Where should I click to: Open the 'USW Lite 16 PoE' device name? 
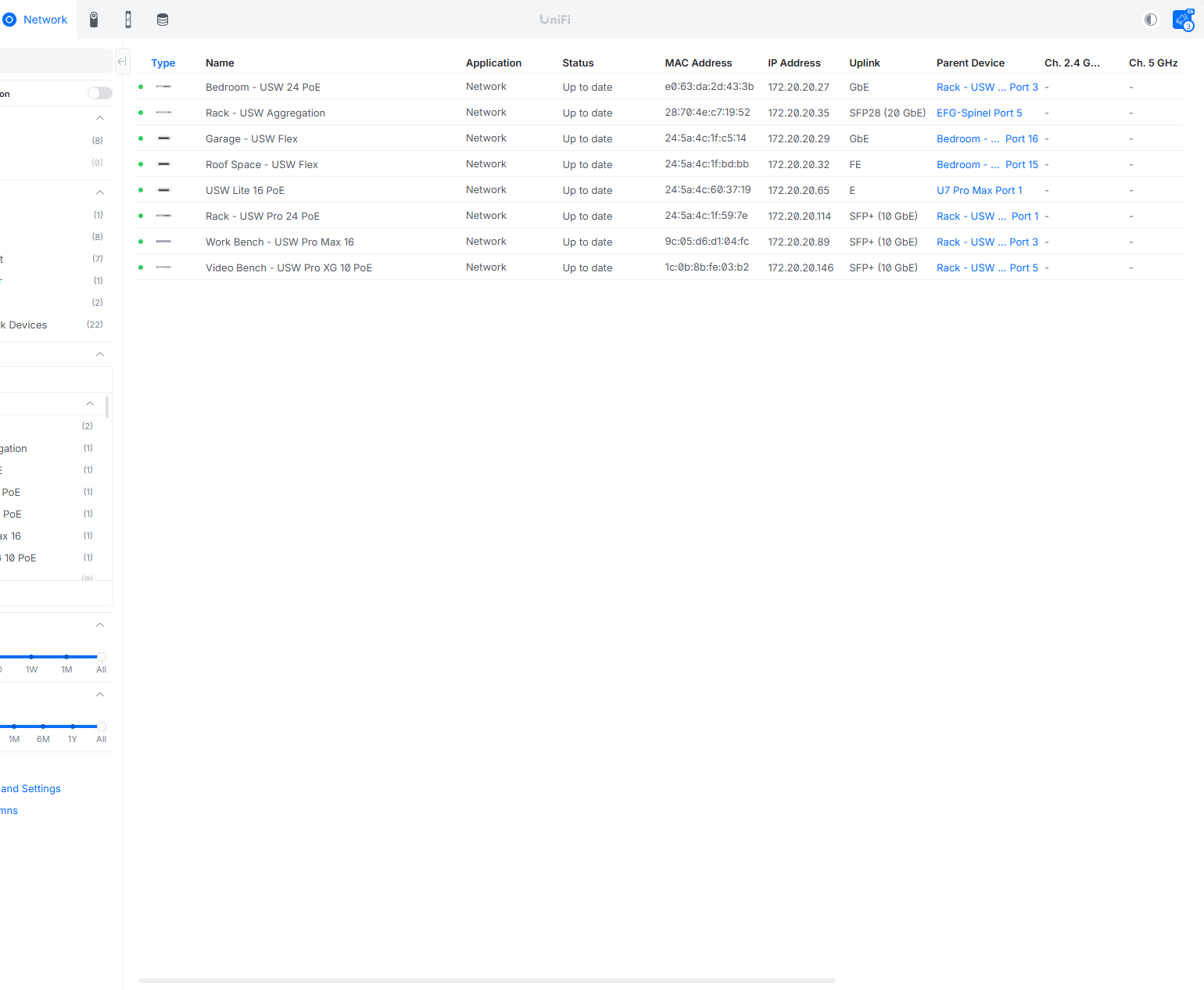245,191
